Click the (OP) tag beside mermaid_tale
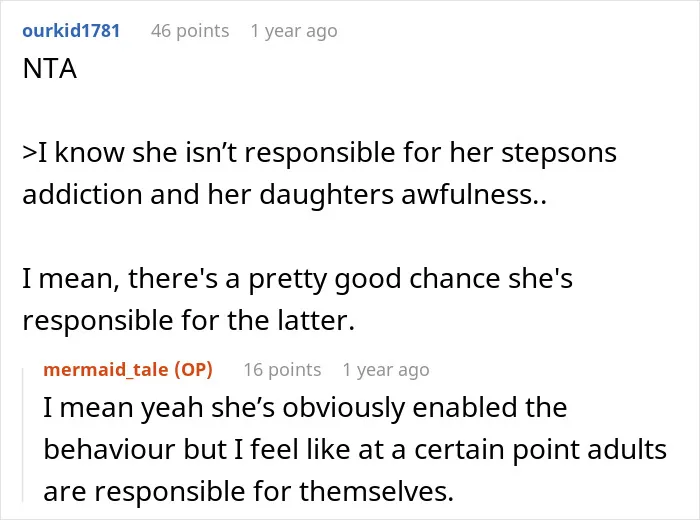The width and height of the screenshot is (700, 520). (193, 370)
